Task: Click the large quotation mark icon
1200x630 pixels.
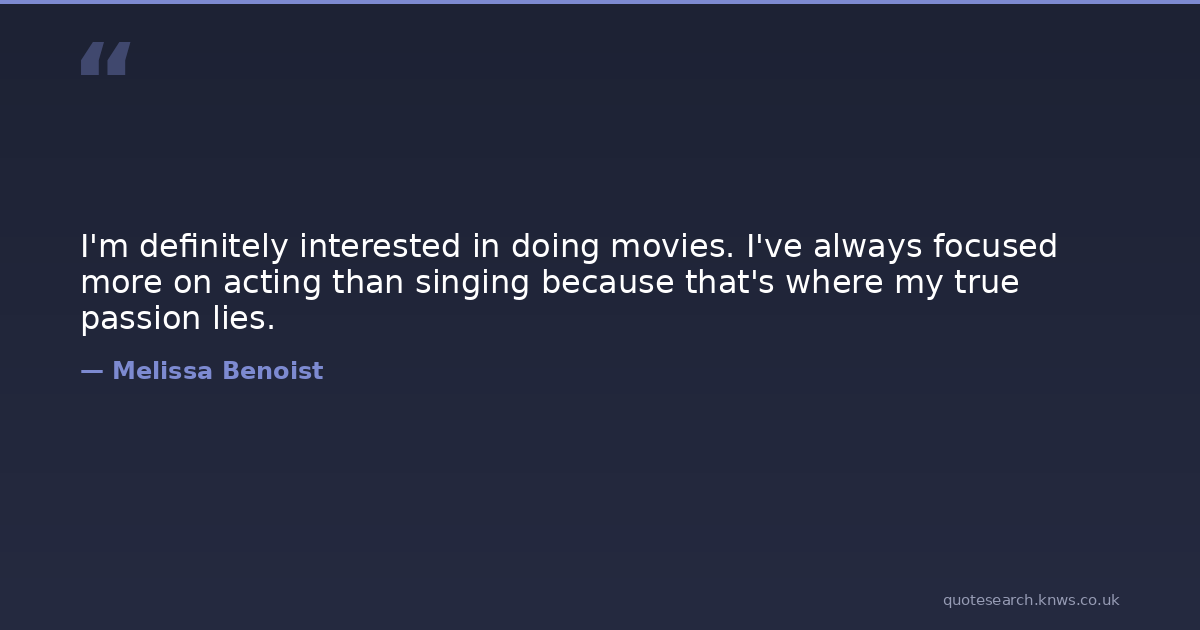Action: pyautogui.click(x=105, y=59)
